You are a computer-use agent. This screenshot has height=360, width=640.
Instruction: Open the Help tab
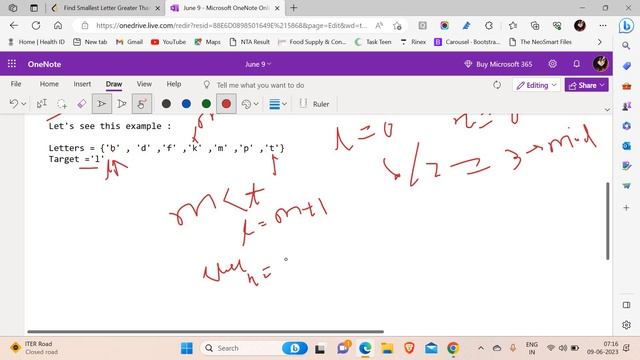click(x=173, y=84)
